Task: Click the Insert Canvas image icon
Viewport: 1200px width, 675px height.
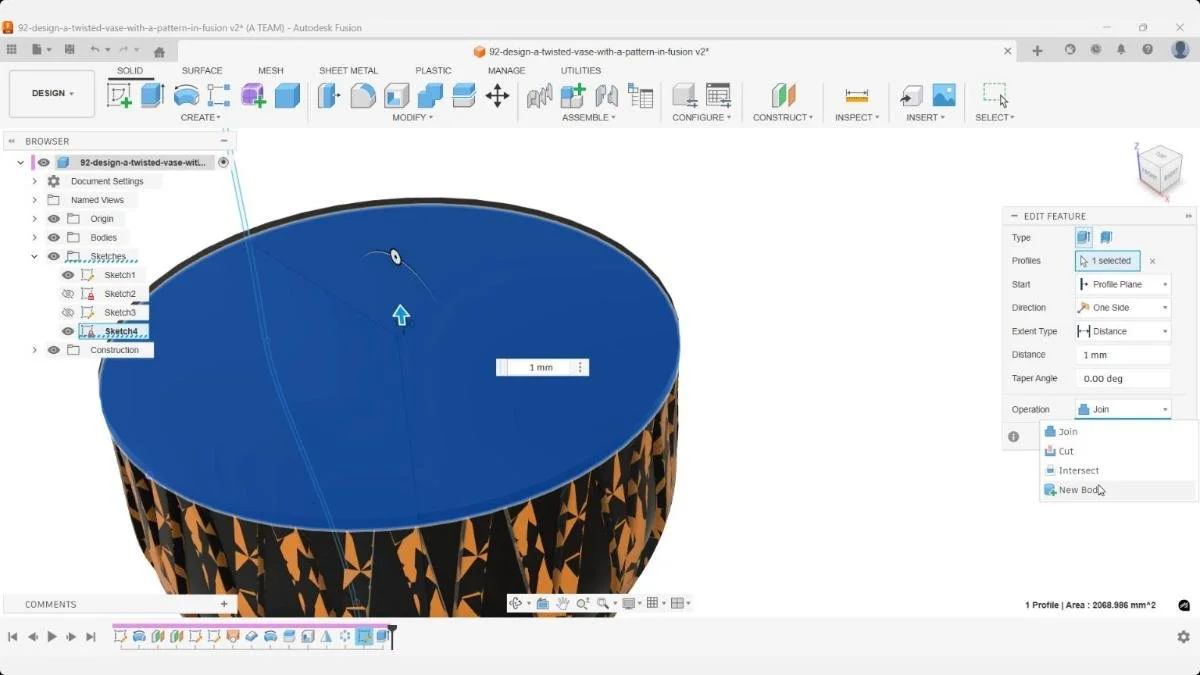Action: point(944,95)
